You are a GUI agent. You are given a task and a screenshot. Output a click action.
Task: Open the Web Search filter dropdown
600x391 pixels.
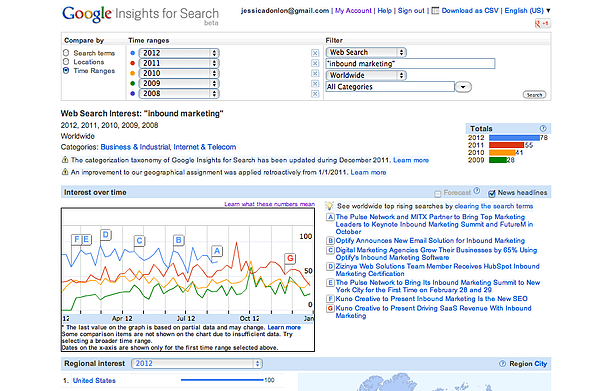366,52
